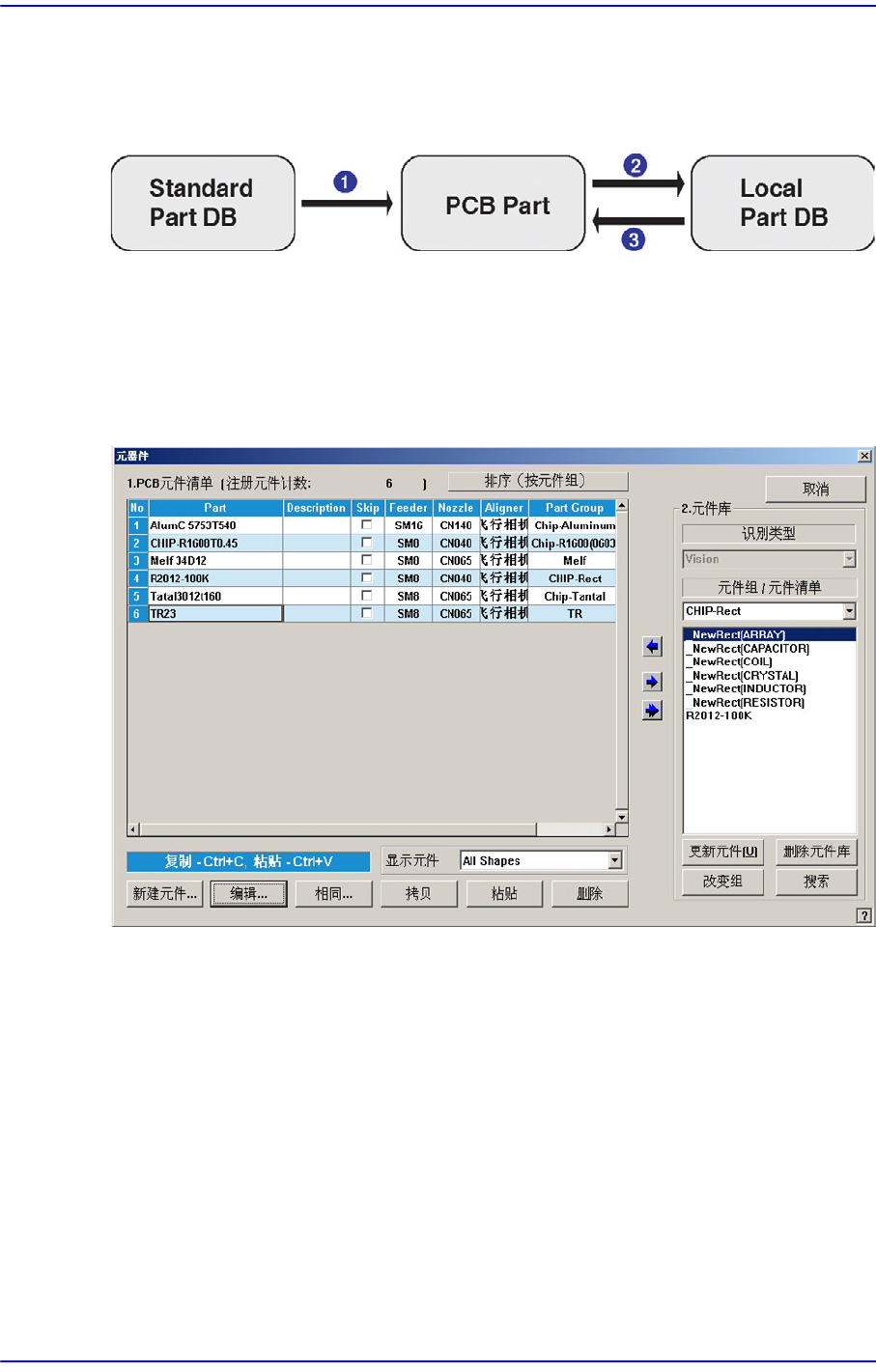This screenshot has width=876, height=1372.
Task: Select R2012-100K in the library list
Action: click(719, 715)
